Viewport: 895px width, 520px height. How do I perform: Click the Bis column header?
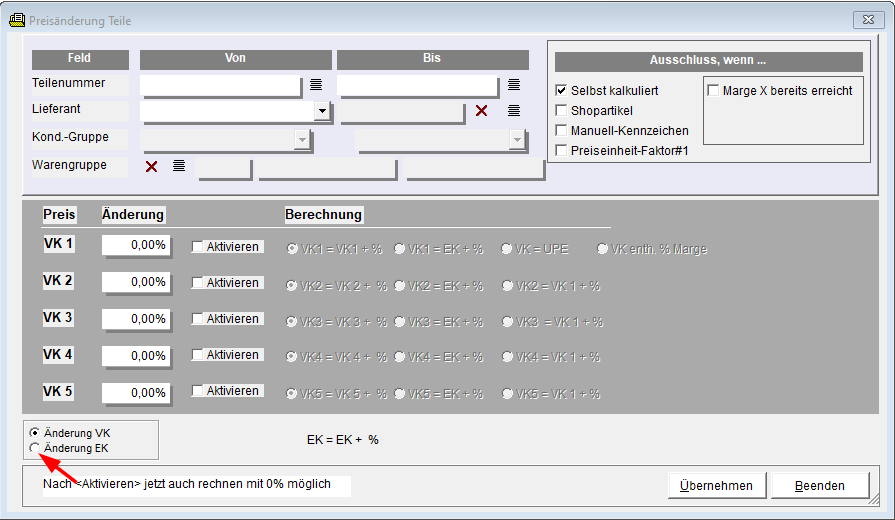(432, 58)
